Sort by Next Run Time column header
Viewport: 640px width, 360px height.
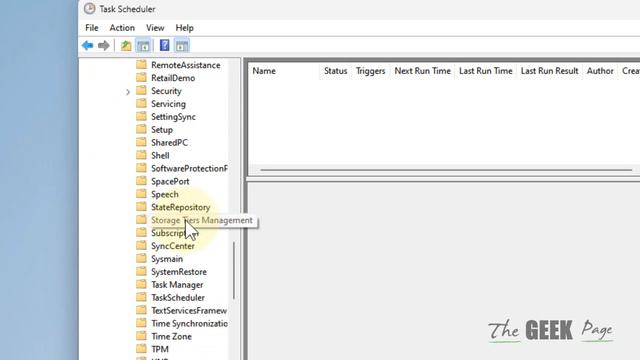click(x=422, y=71)
